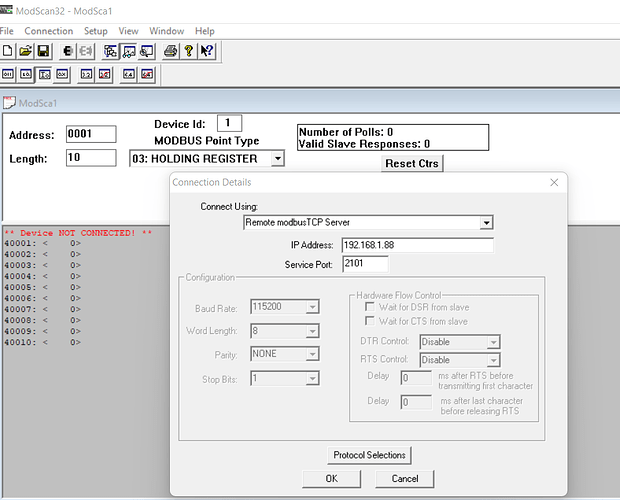The image size is (620, 500).
Task: Click the Reset Ctrs button
Action: 412,164
